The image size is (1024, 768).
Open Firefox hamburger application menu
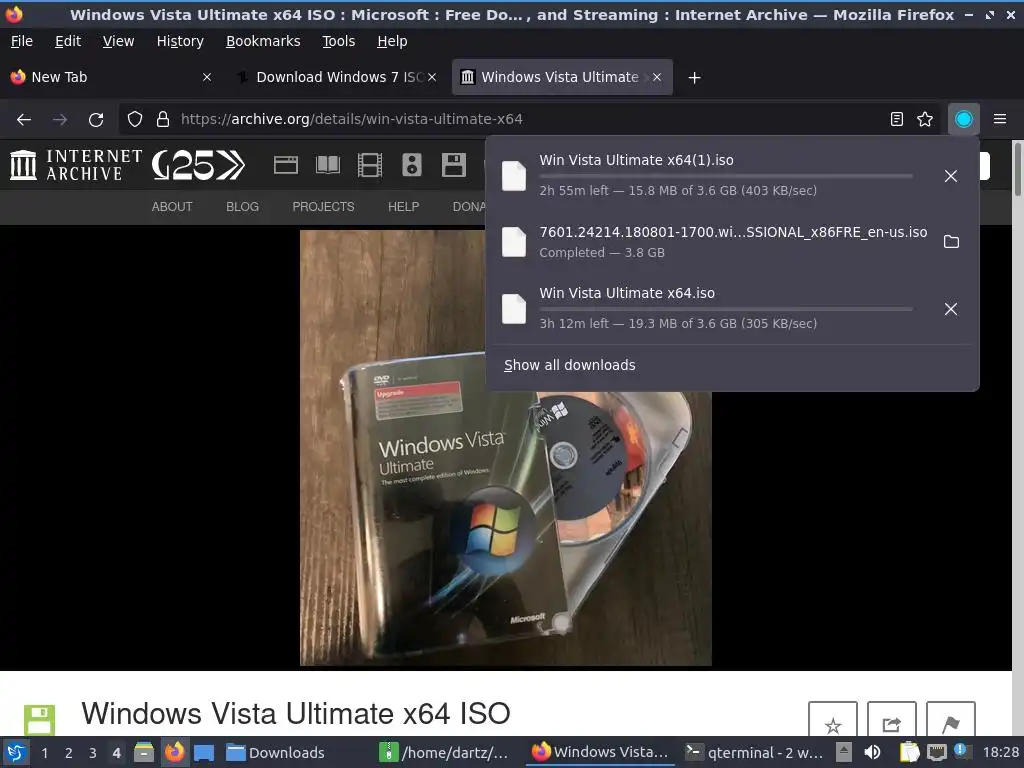click(x=1000, y=119)
